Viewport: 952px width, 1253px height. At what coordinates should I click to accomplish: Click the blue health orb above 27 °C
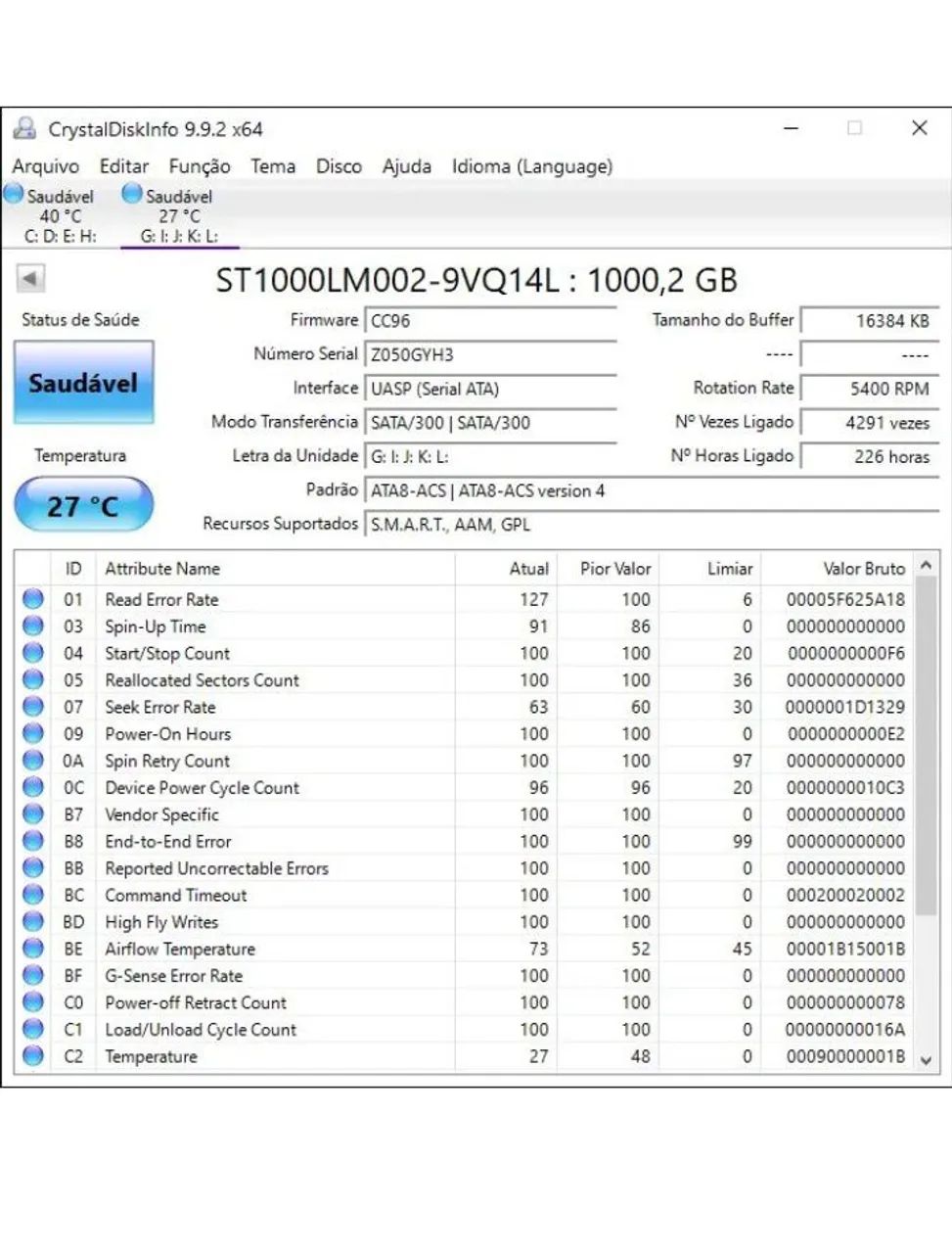tap(132, 194)
